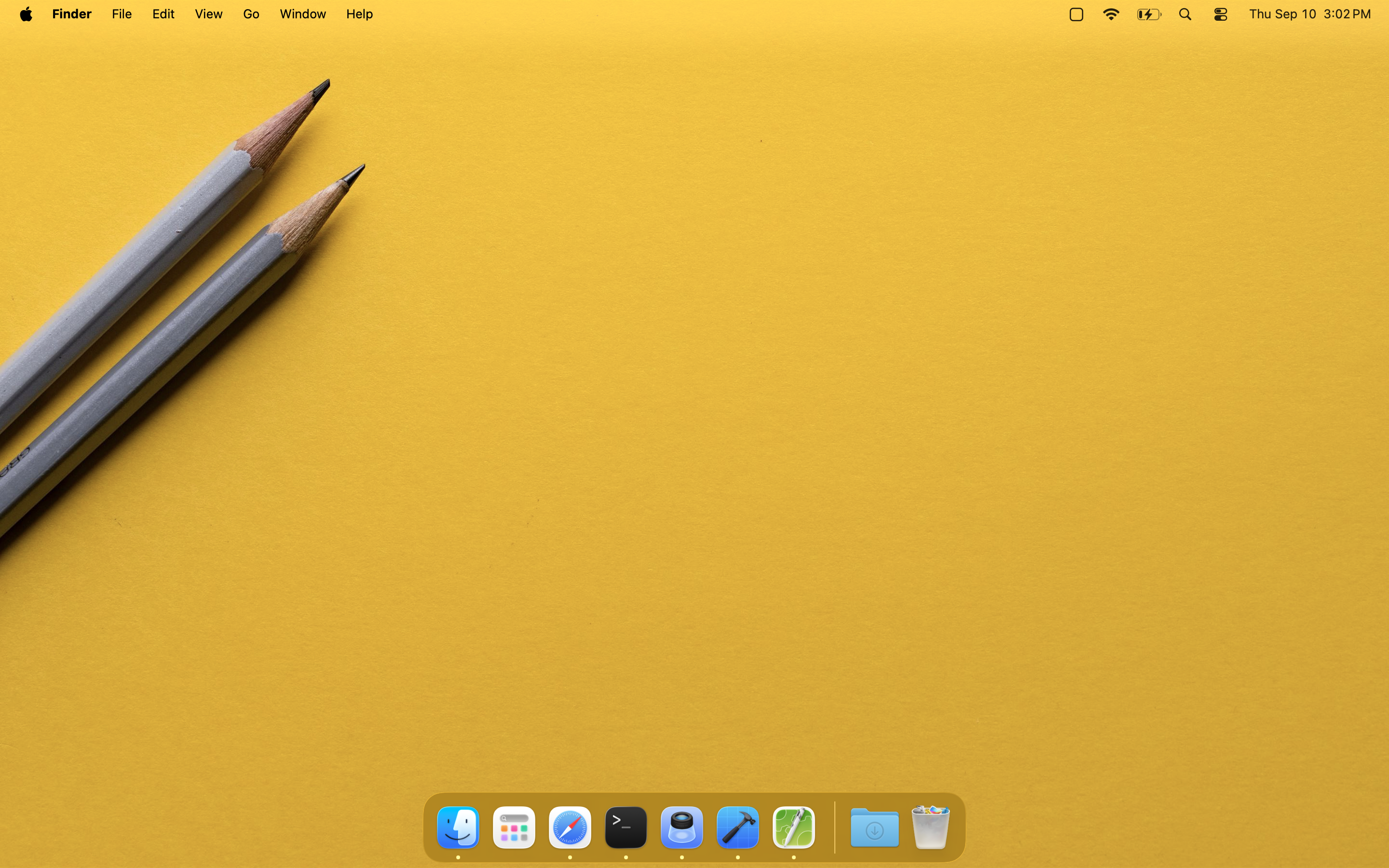Open Control Center in the menu bar
The width and height of the screenshot is (1389, 868).
(x=1221, y=14)
